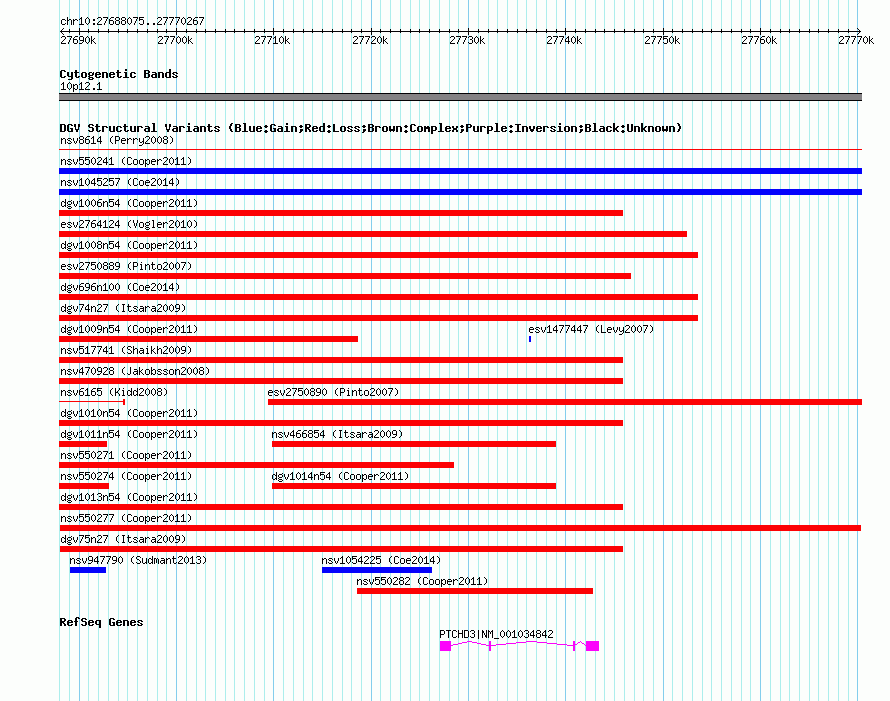Click the small blue esv1477447 gain marker
Image resolution: width=890 pixels, height=701 pixels.
530,339
